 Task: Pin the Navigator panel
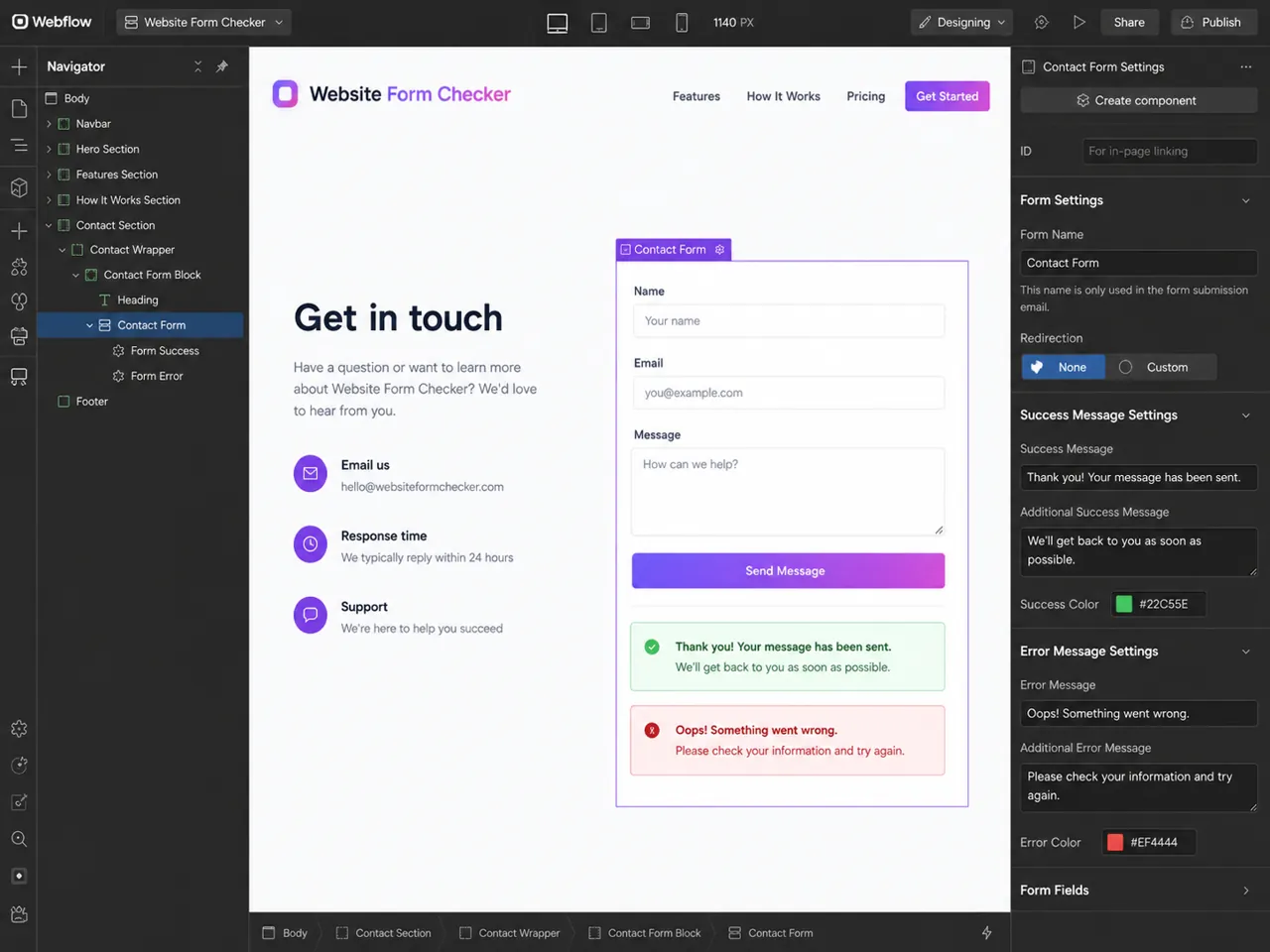[222, 66]
